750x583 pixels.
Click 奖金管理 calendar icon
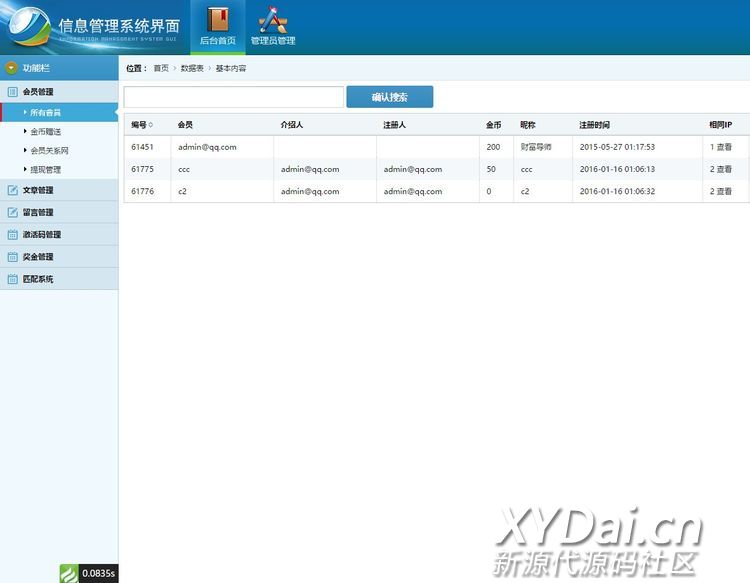click(12, 257)
